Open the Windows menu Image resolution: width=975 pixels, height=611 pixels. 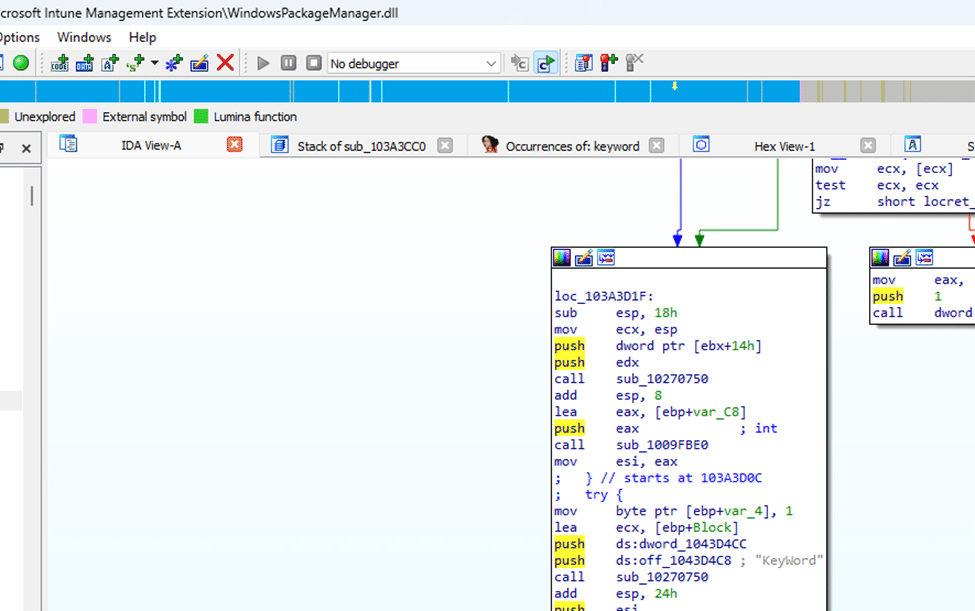point(84,37)
